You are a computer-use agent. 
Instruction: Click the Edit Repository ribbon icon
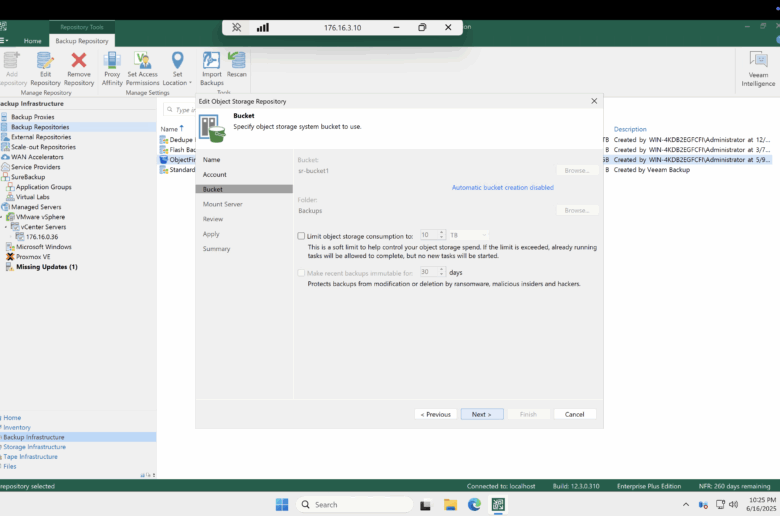coord(45,69)
